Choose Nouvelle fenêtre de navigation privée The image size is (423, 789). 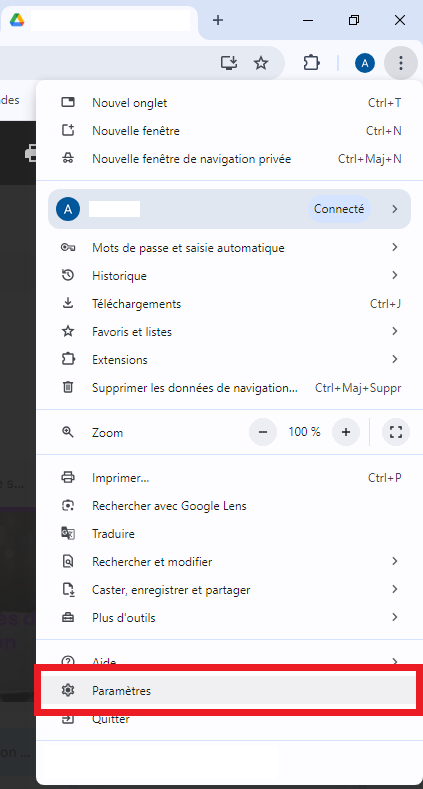tap(229, 159)
